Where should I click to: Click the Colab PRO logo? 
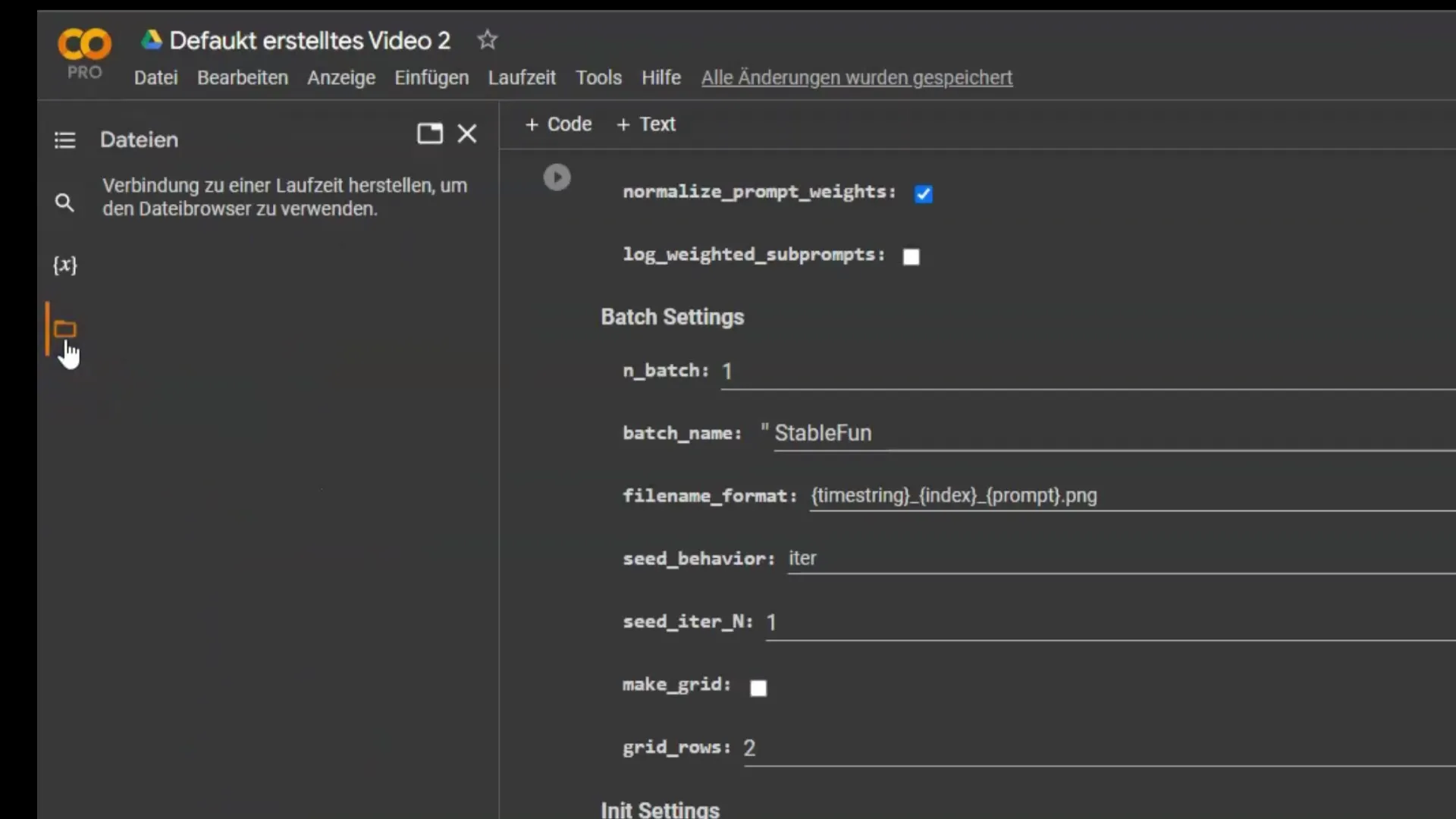tap(84, 53)
